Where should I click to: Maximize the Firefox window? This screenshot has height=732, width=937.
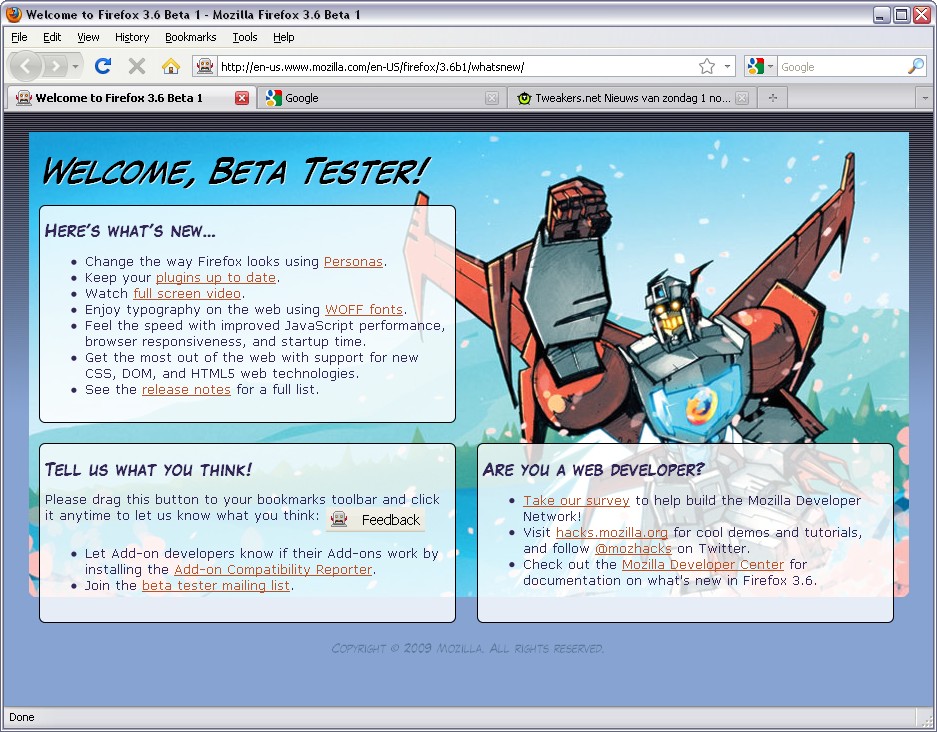[901, 15]
